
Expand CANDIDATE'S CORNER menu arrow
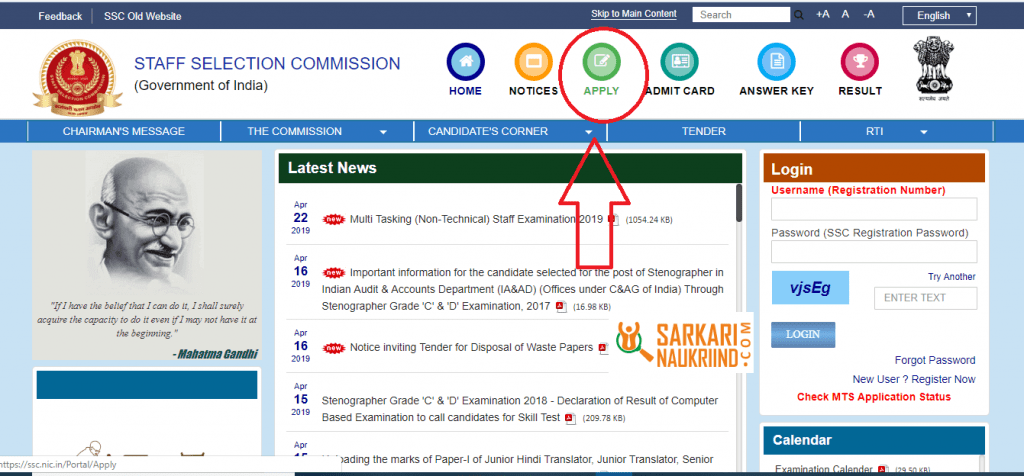coord(588,132)
